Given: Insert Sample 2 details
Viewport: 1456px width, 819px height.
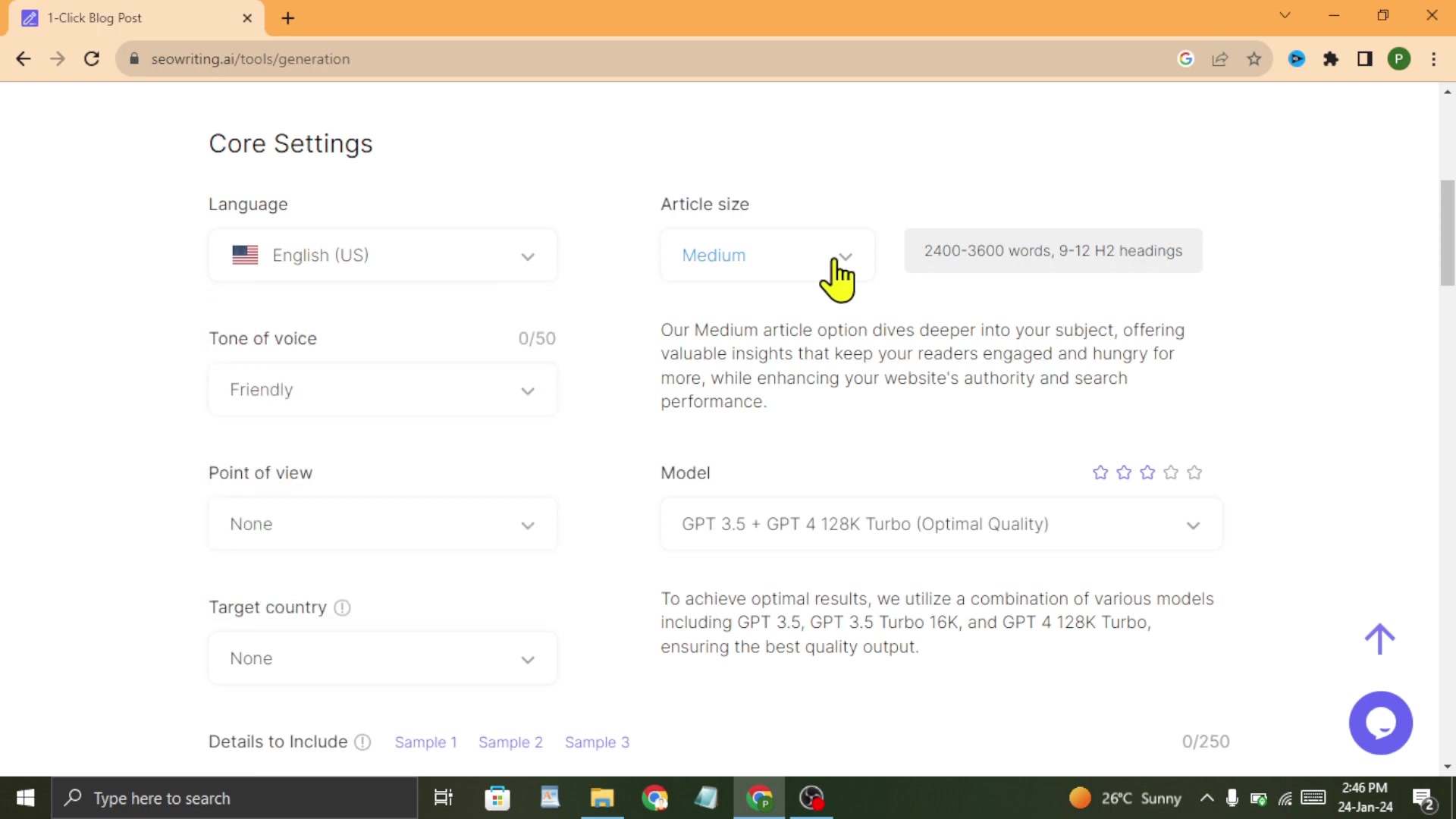Looking at the screenshot, I should 510,742.
